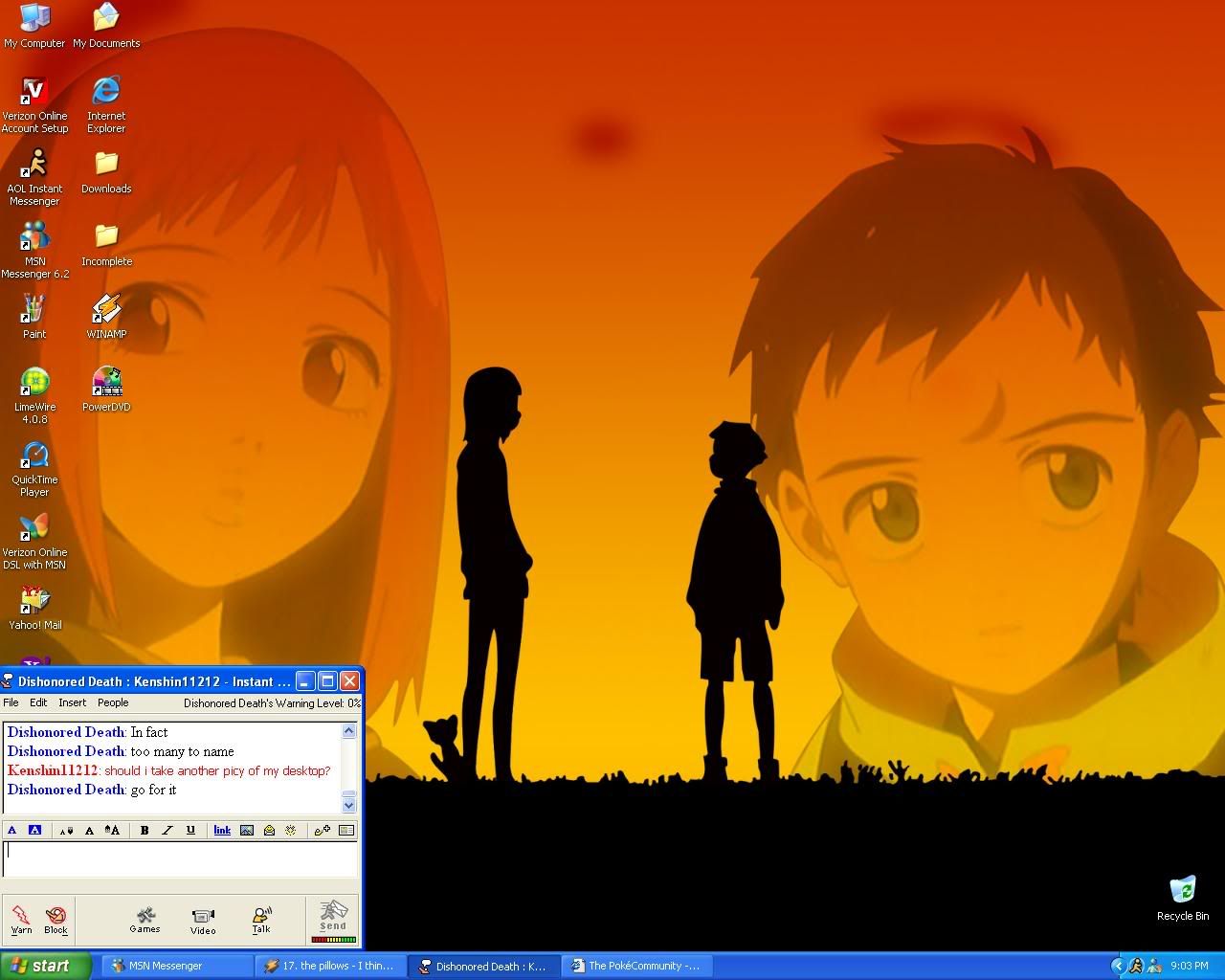
Task: Select the PowerDVD desktop icon
Action: tap(106, 390)
